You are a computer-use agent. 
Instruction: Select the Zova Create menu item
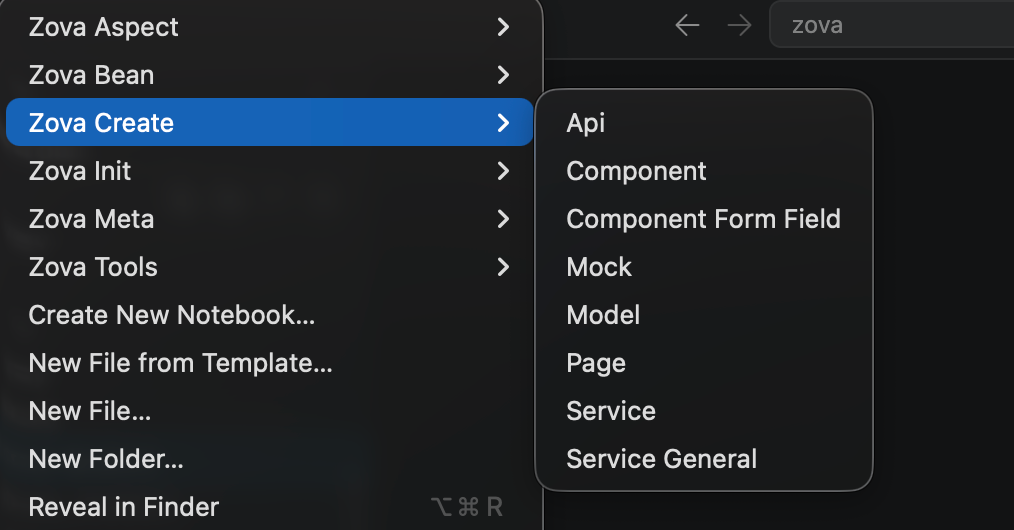pyautogui.click(x=270, y=123)
